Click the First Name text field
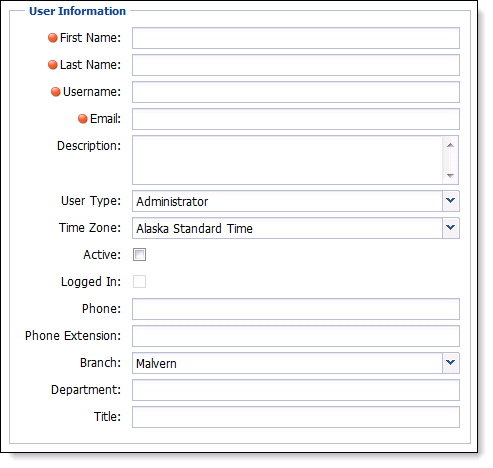Viewport: 493px width, 468px height. (x=296, y=38)
